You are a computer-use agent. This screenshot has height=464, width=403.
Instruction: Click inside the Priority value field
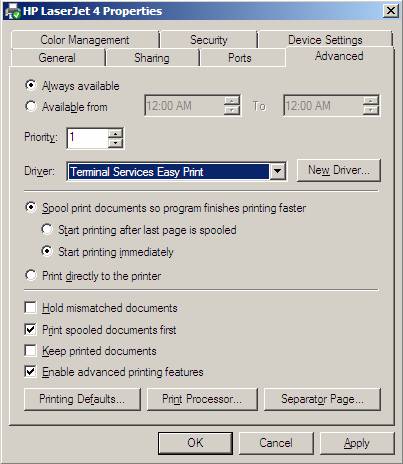[88, 138]
